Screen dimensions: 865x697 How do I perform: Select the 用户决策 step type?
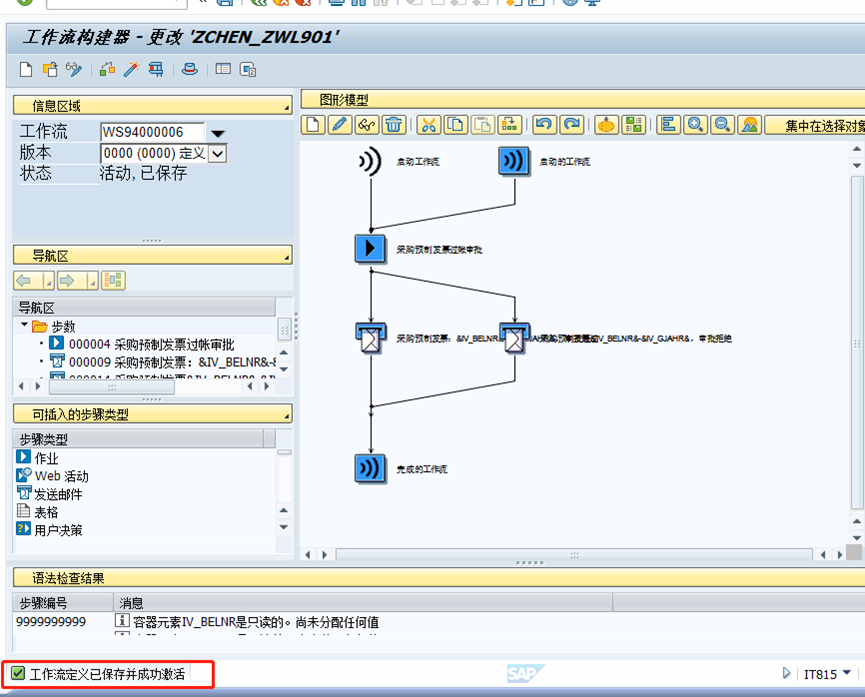coord(50,529)
